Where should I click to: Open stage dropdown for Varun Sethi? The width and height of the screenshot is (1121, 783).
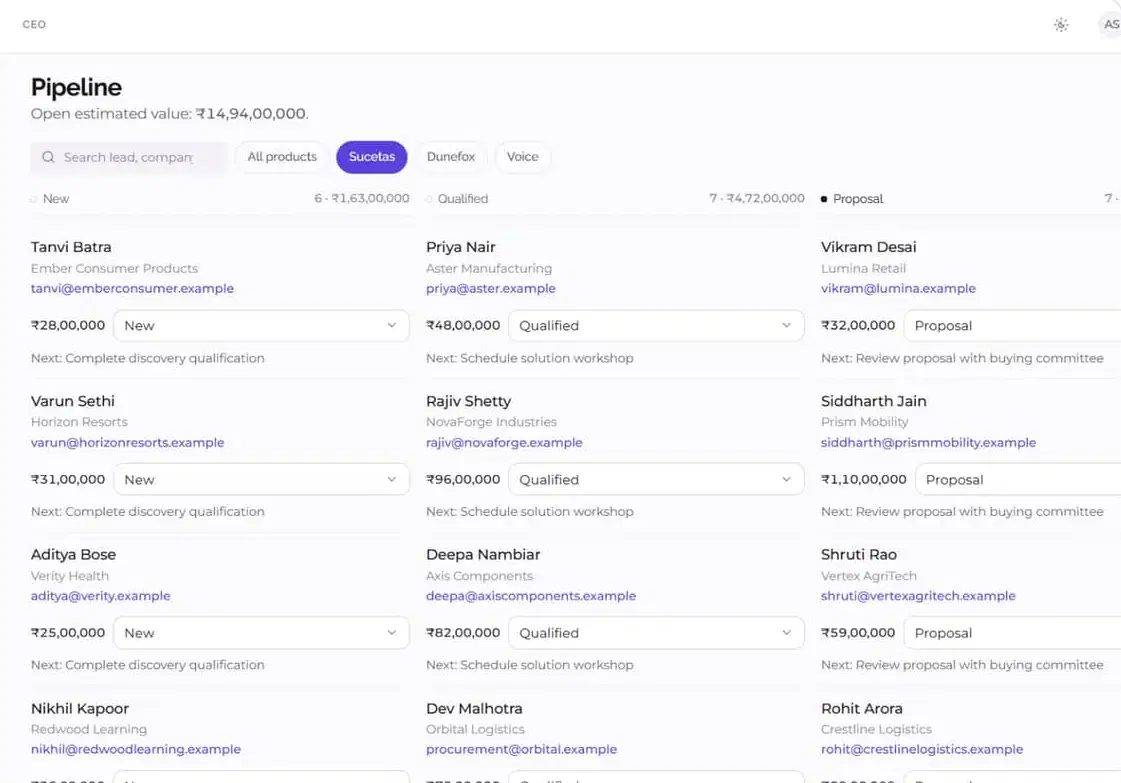tap(262, 479)
